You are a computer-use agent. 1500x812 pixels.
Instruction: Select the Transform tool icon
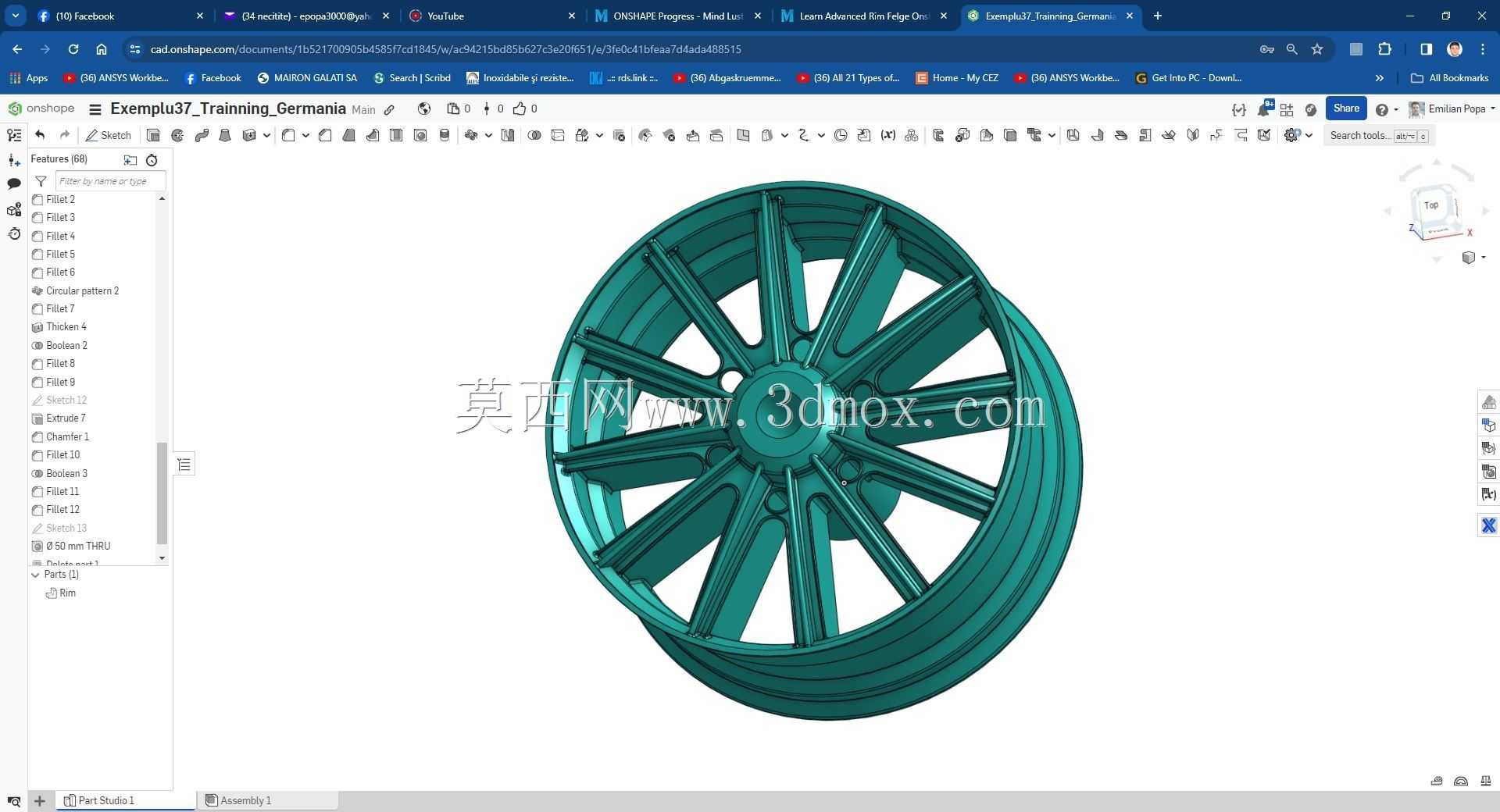(582, 135)
